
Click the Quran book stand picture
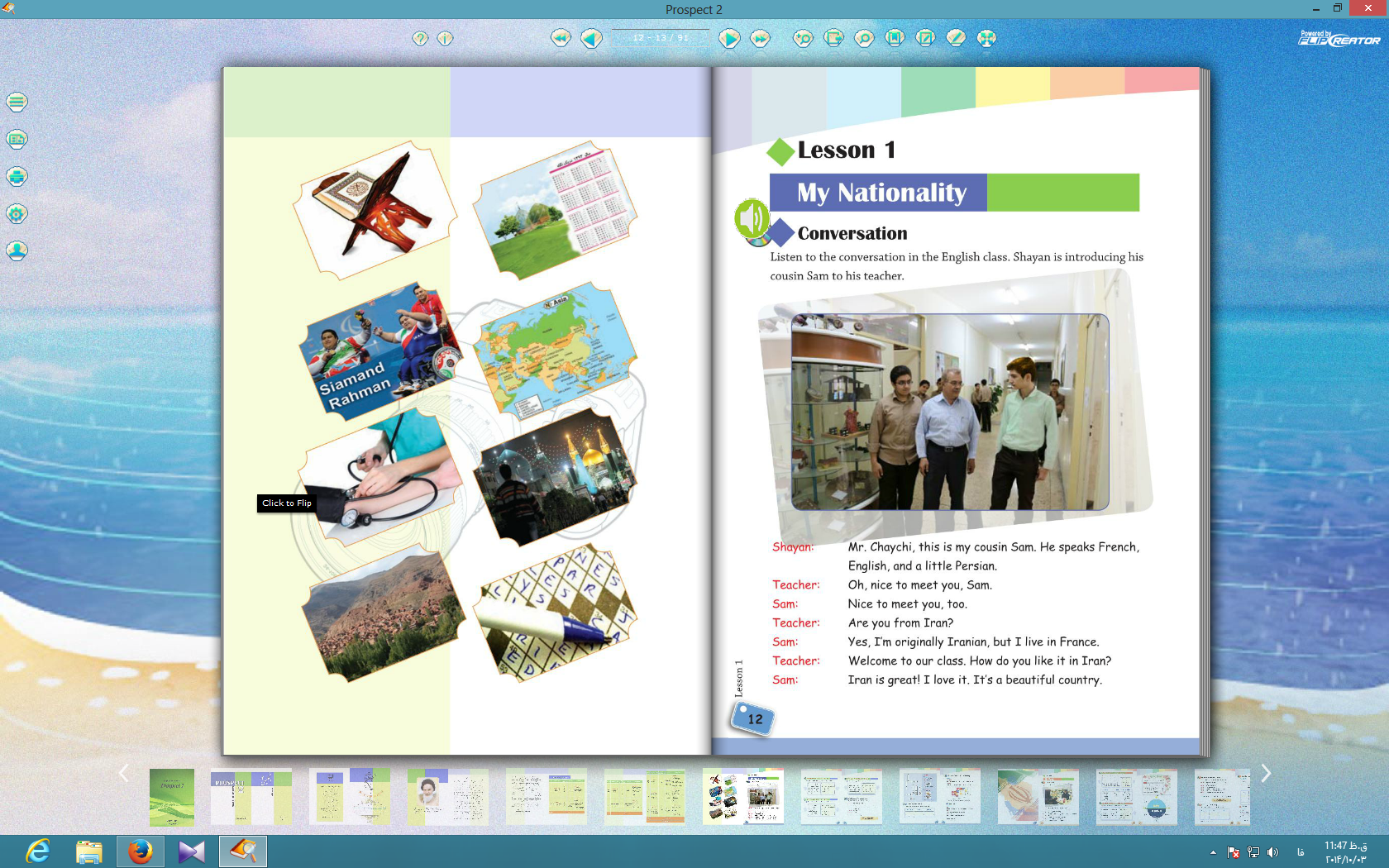click(x=375, y=210)
